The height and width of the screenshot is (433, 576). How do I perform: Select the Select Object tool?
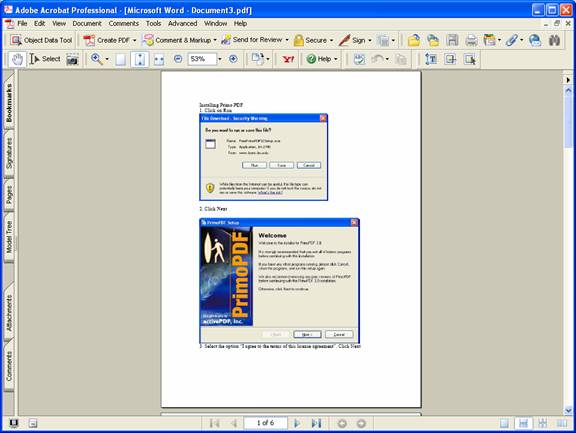coord(470,59)
